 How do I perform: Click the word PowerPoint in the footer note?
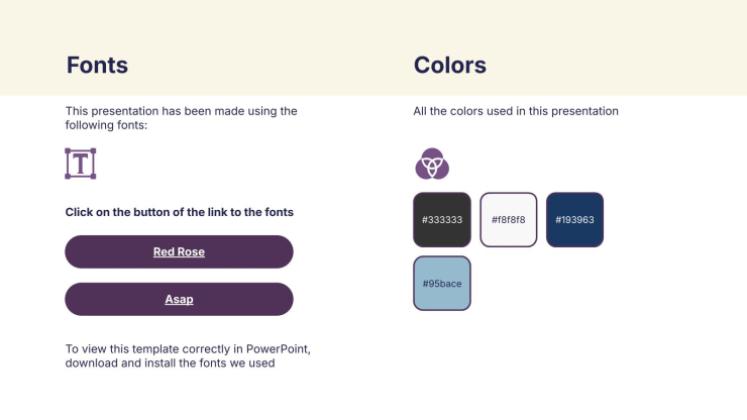coord(276,349)
